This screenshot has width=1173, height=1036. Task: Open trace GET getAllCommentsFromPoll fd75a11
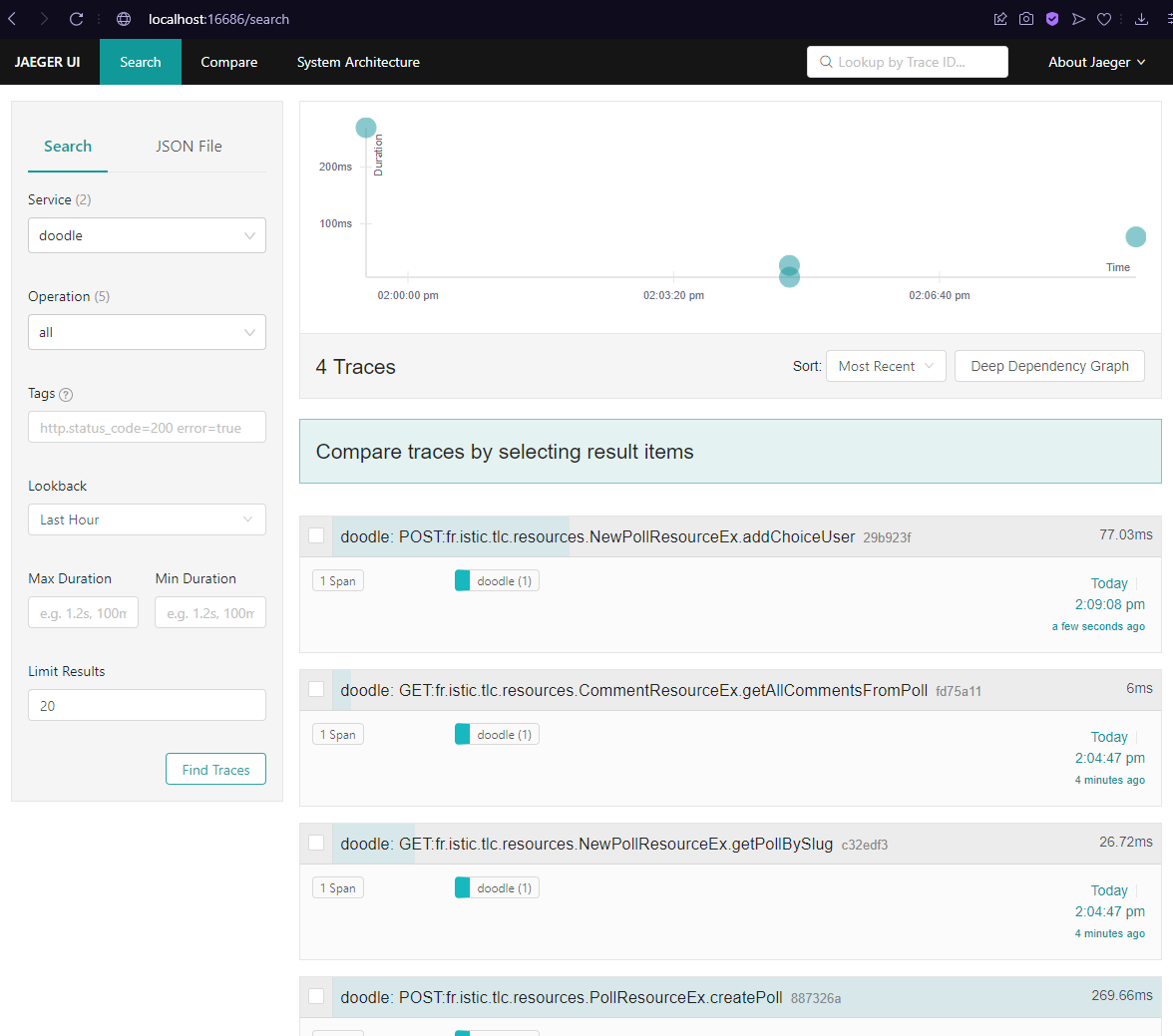coord(660,690)
